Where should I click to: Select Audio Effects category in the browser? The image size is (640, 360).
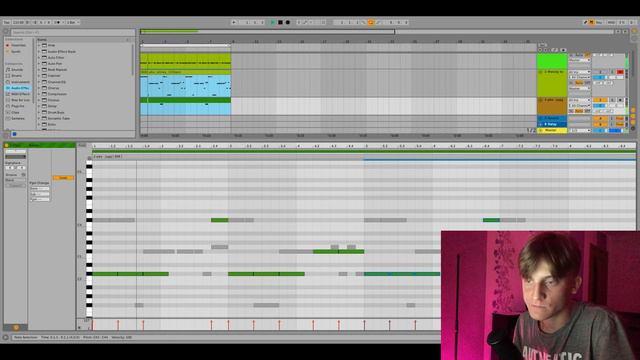(x=18, y=88)
